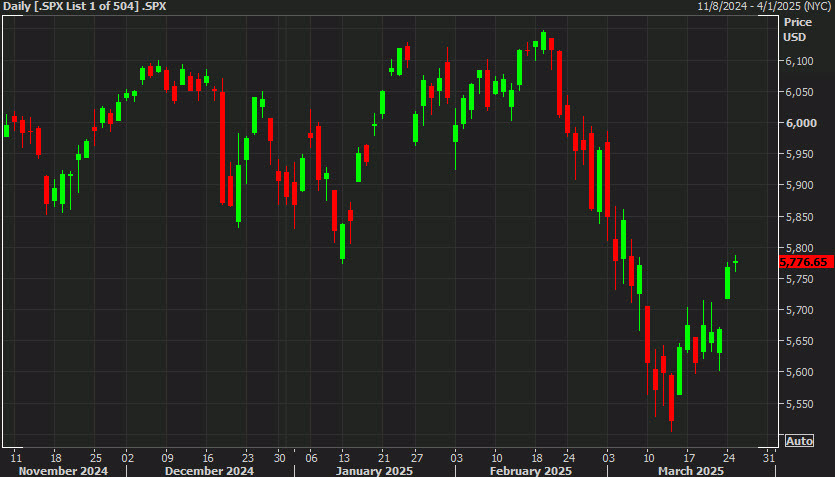The image size is (835, 477).
Task: Click the 'December 2024' month label
Action: click(x=209, y=471)
